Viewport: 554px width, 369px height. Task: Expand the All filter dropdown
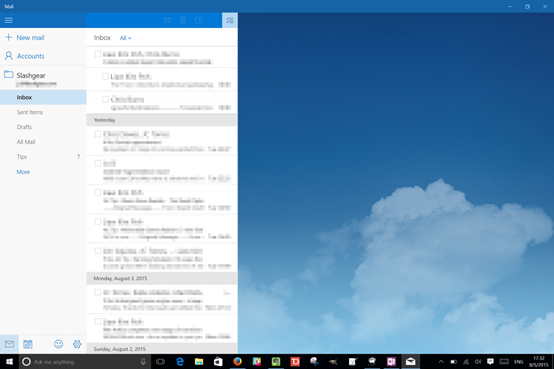pos(125,38)
